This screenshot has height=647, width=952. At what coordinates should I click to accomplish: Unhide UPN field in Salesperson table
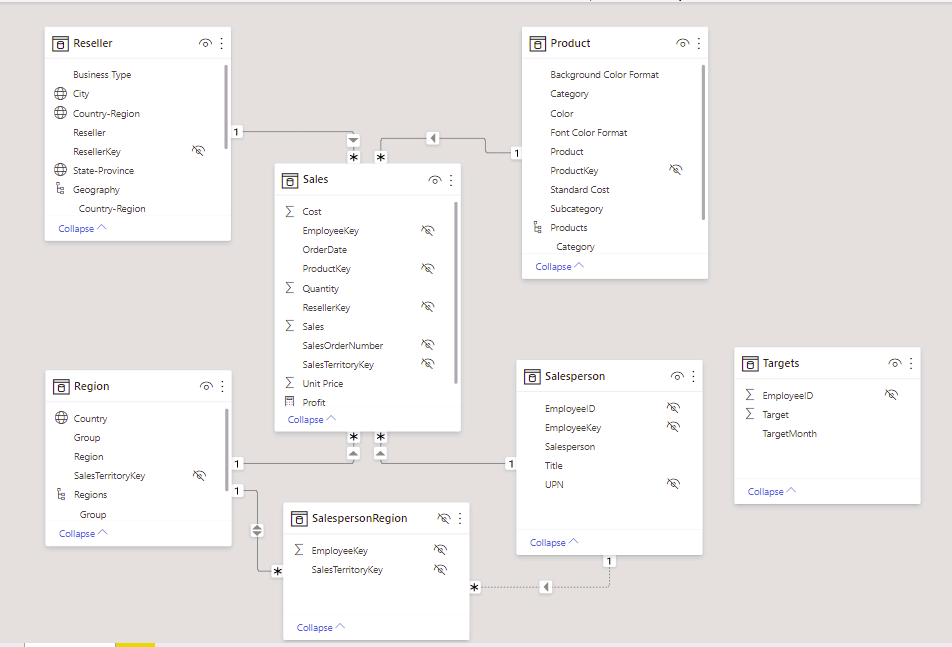click(x=673, y=484)
